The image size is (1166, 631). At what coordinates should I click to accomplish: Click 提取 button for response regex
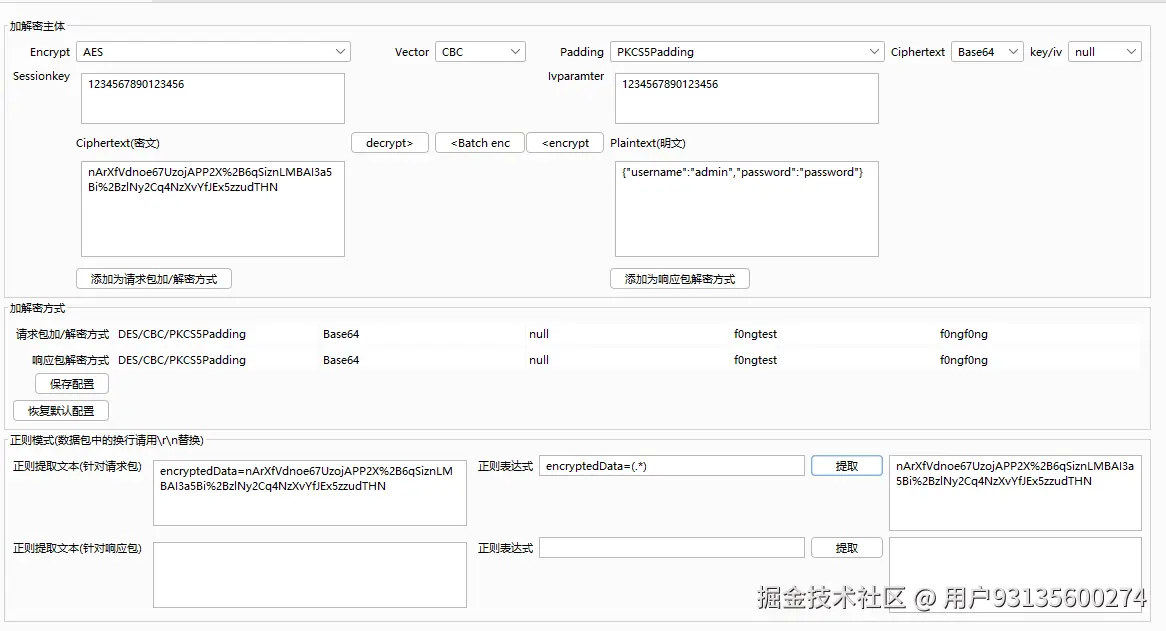tap(847, 548)
